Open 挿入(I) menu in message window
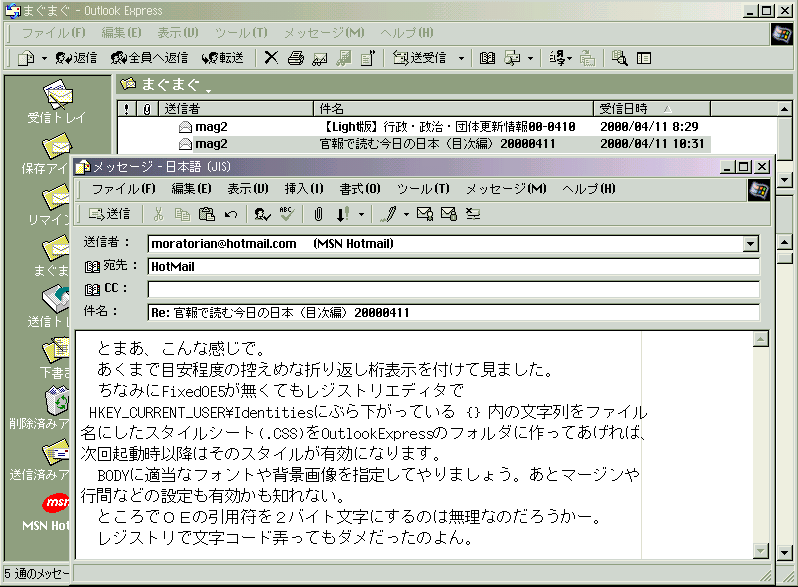 pyautogui.click(x=304, y=189)
